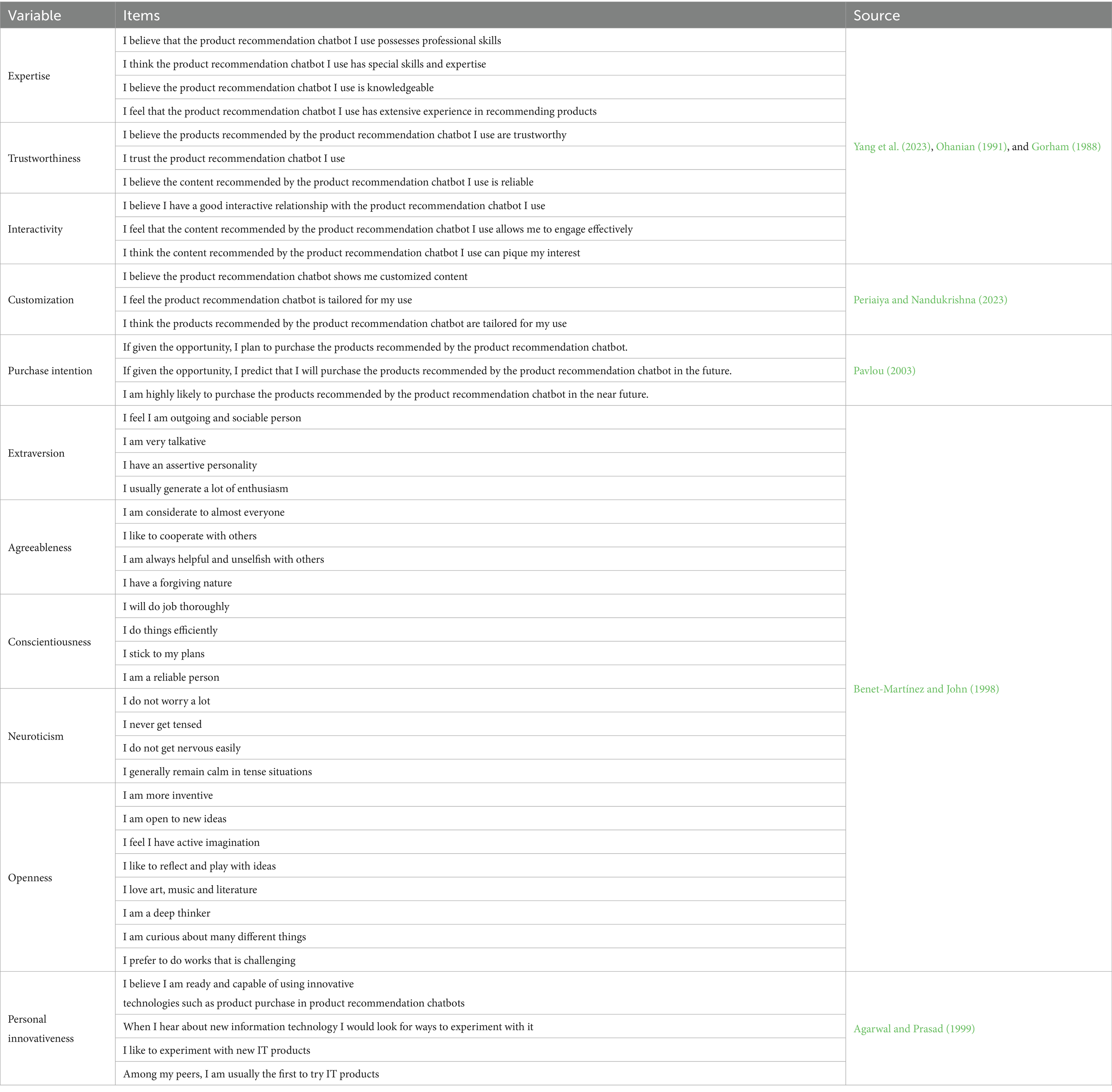The image size is (1112, 1092).
Task: Click item 'content recommended is reliable'
Action: (480, 181)
